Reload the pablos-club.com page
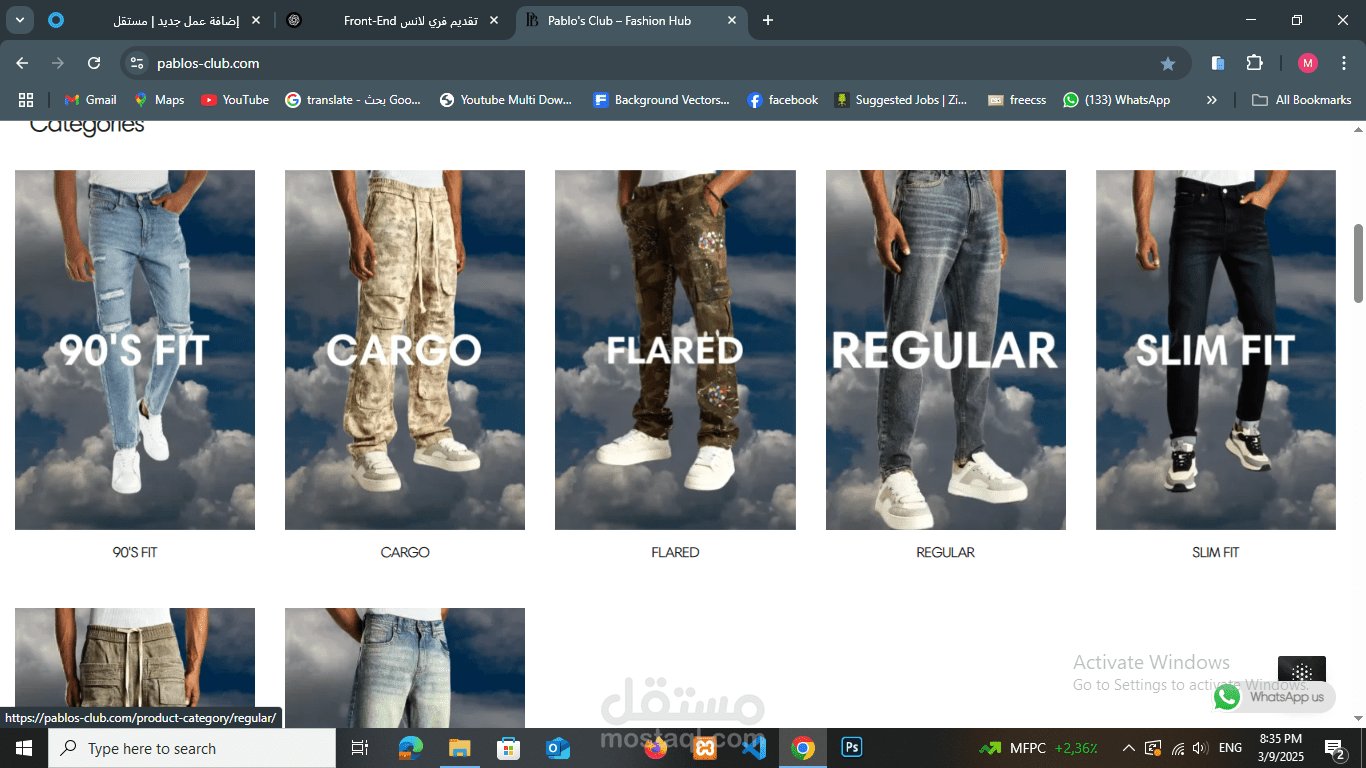This screenshot has height=768, width=1366. [94, 63]
